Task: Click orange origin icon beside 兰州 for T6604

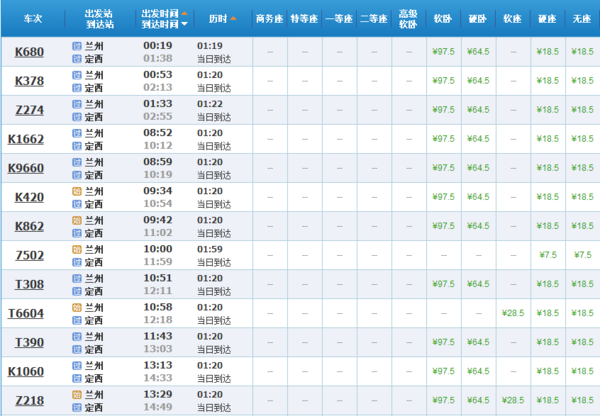Action: pyautogui.click(x=78, y=307)
